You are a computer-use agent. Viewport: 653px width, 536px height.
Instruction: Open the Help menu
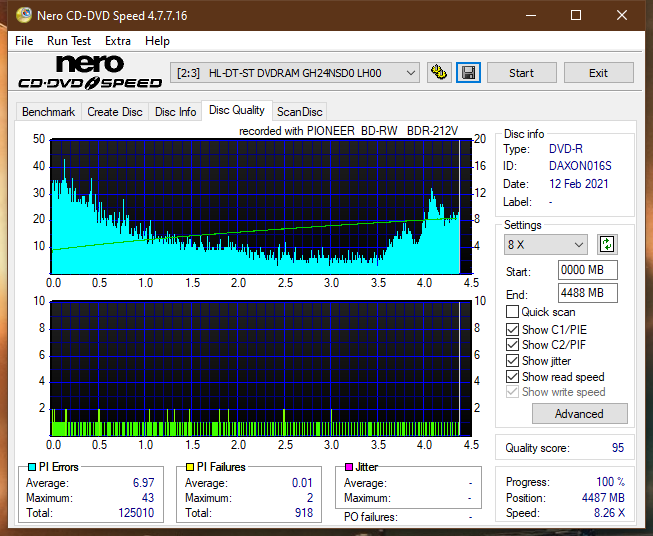pos(157,41)
